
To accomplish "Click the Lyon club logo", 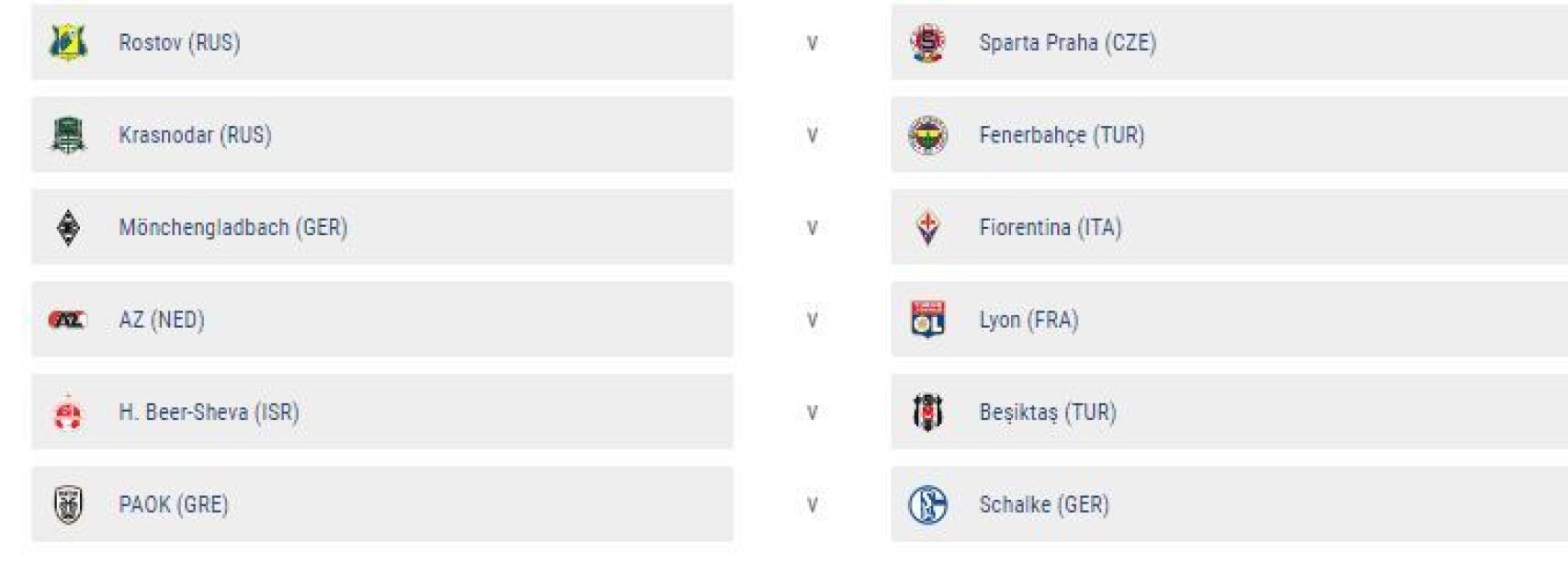I will 927,320.
